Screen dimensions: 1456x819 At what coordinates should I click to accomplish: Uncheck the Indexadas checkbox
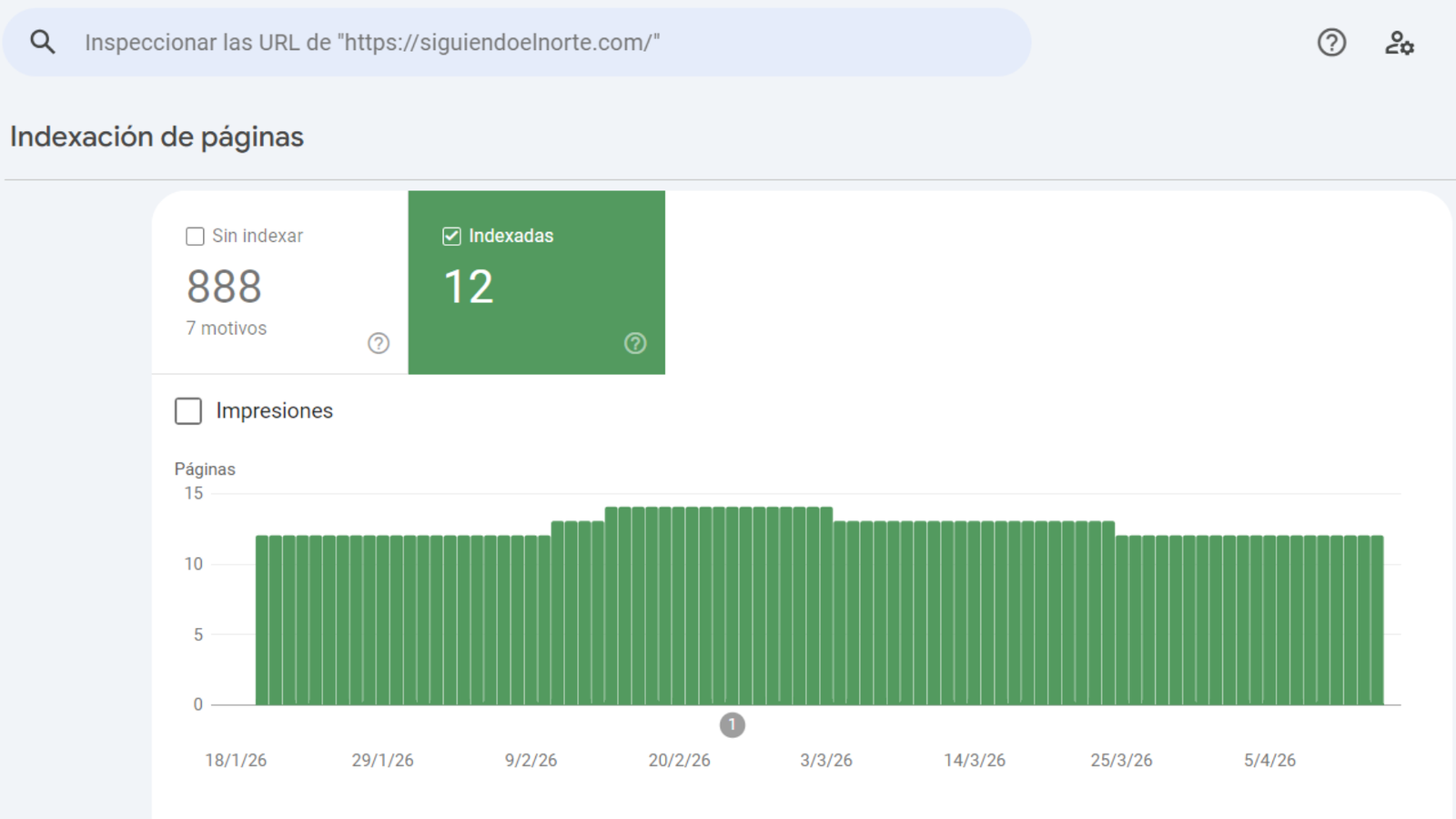coord(451,237)
